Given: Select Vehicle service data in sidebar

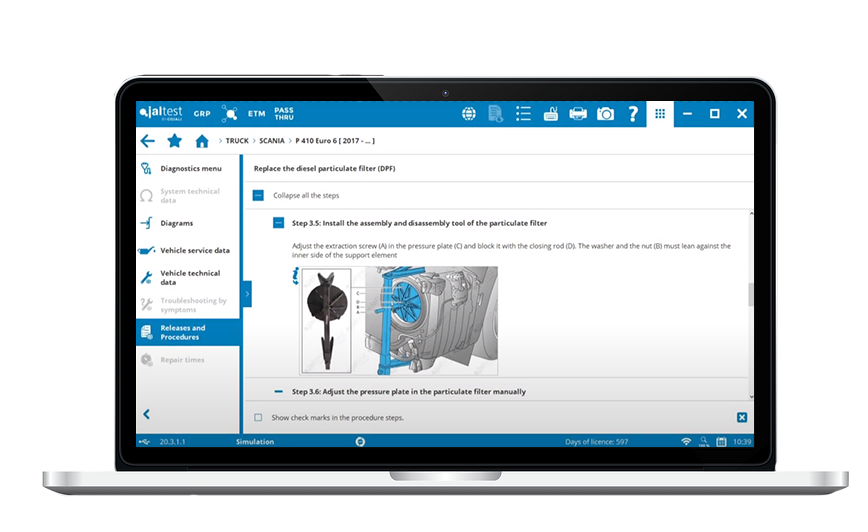Looking at the screenshot, I should coord(194,250).
